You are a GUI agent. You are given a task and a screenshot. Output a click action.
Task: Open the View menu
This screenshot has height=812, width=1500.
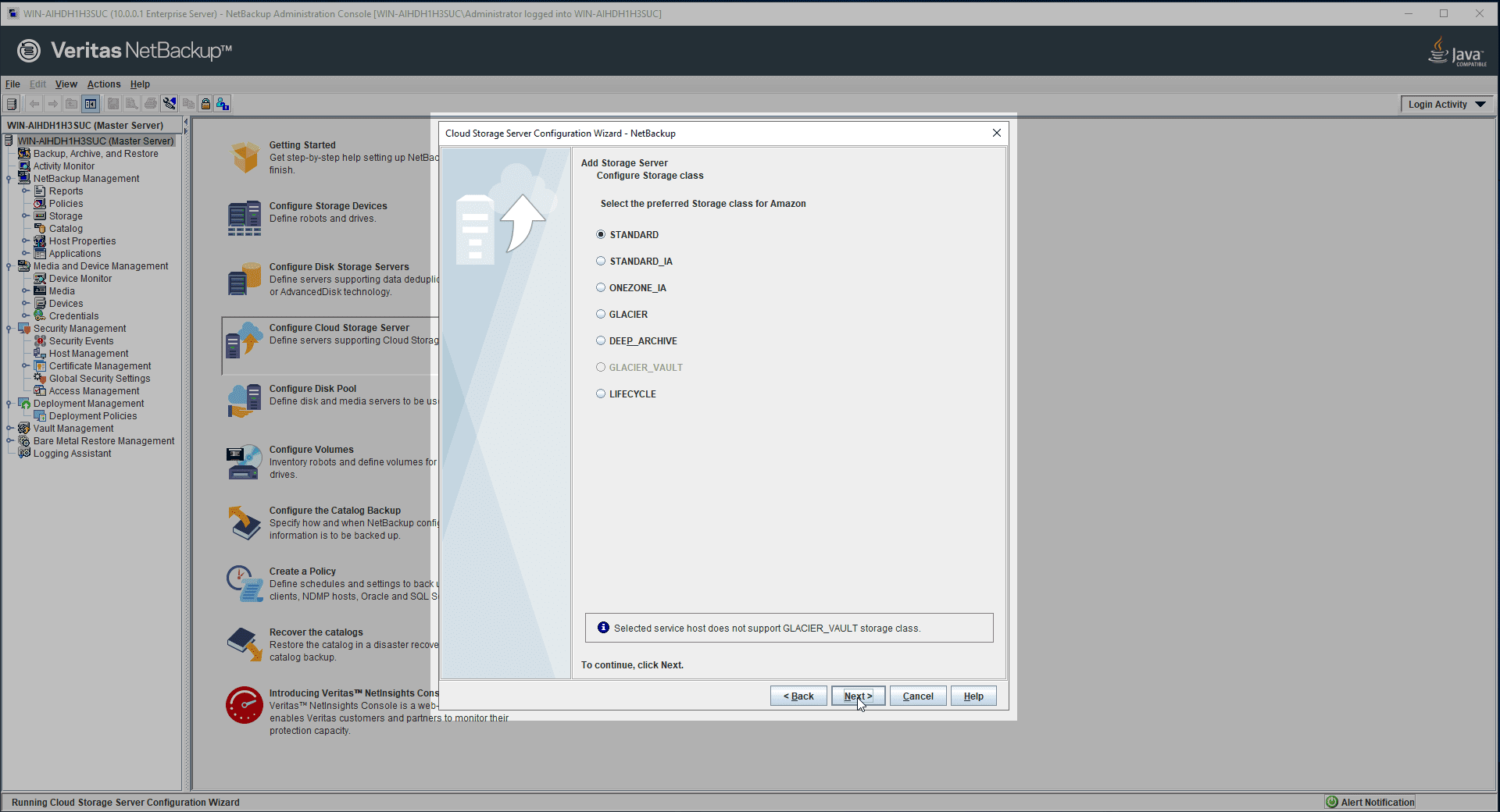66,84
